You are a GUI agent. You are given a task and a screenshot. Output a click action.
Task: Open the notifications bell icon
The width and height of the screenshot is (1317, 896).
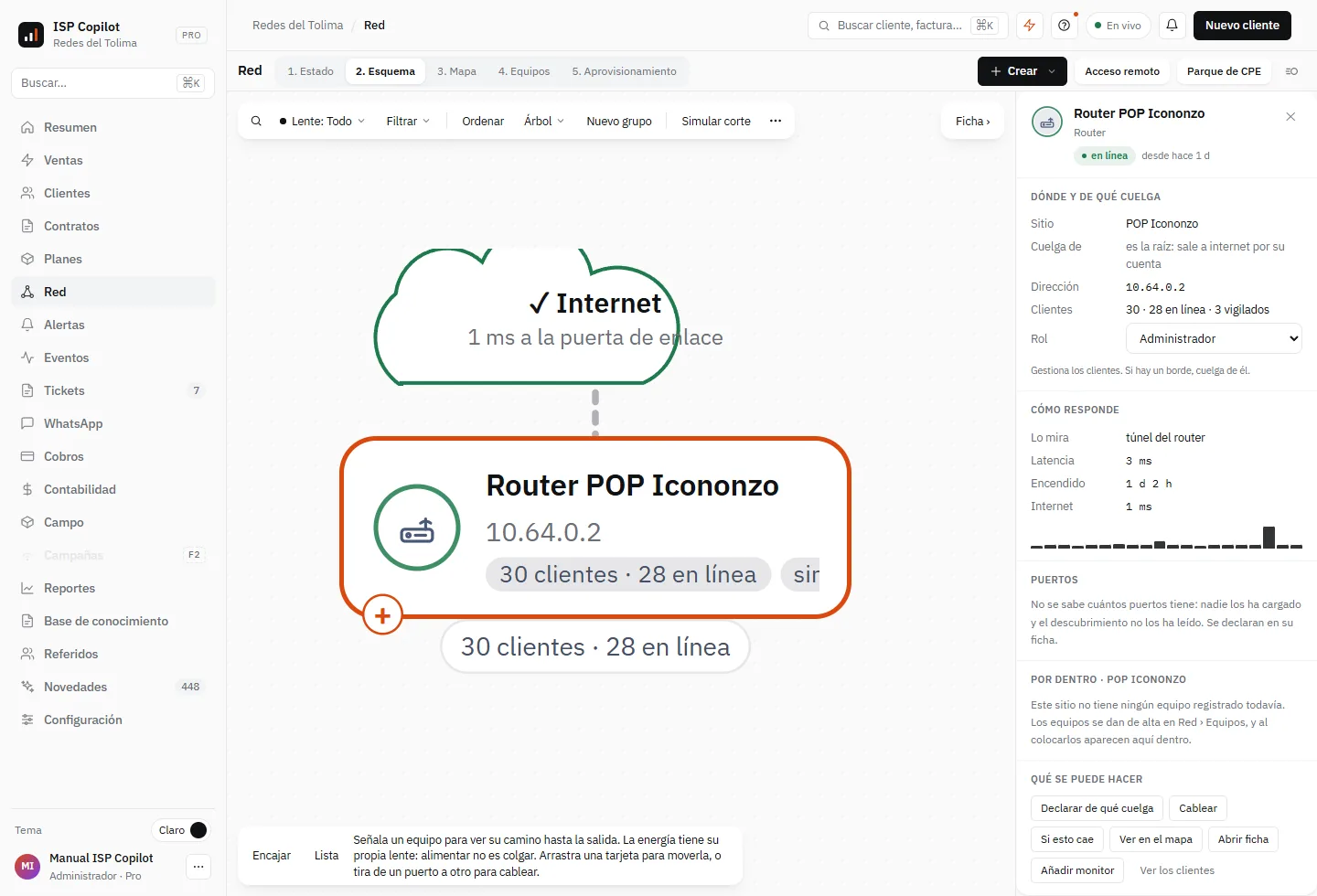pos(1172,26)
